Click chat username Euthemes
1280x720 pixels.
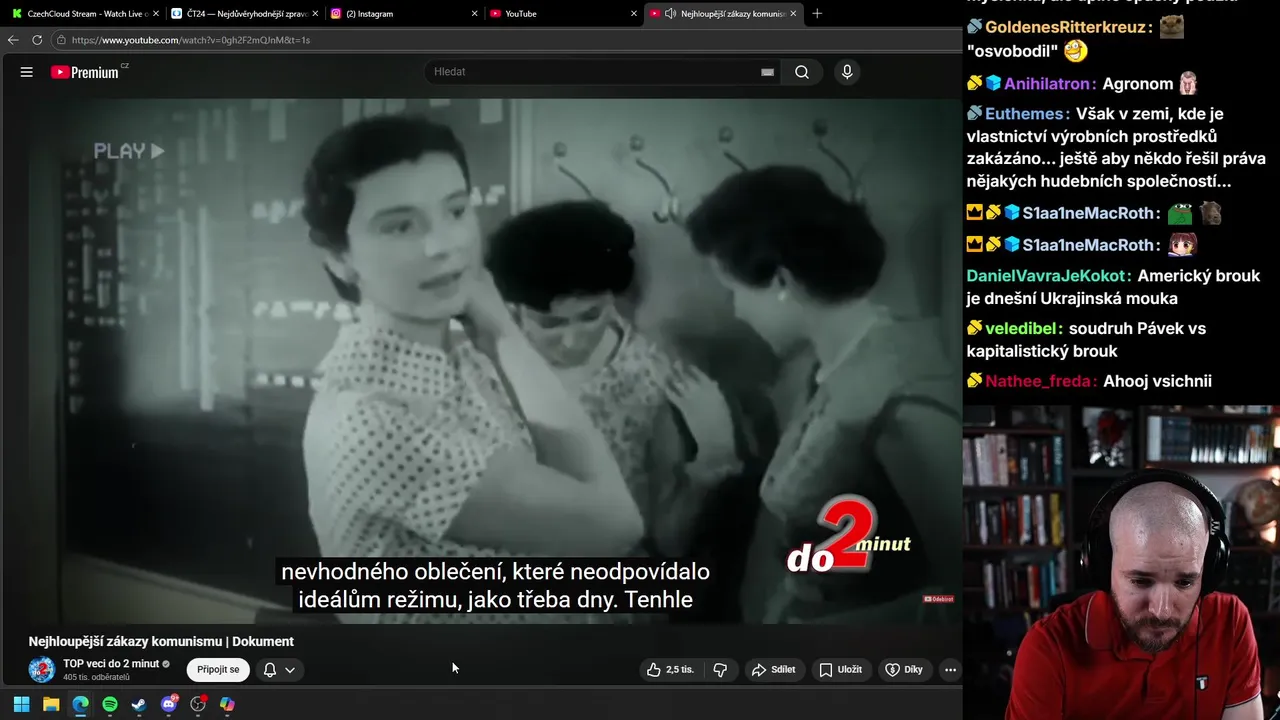1026,114
